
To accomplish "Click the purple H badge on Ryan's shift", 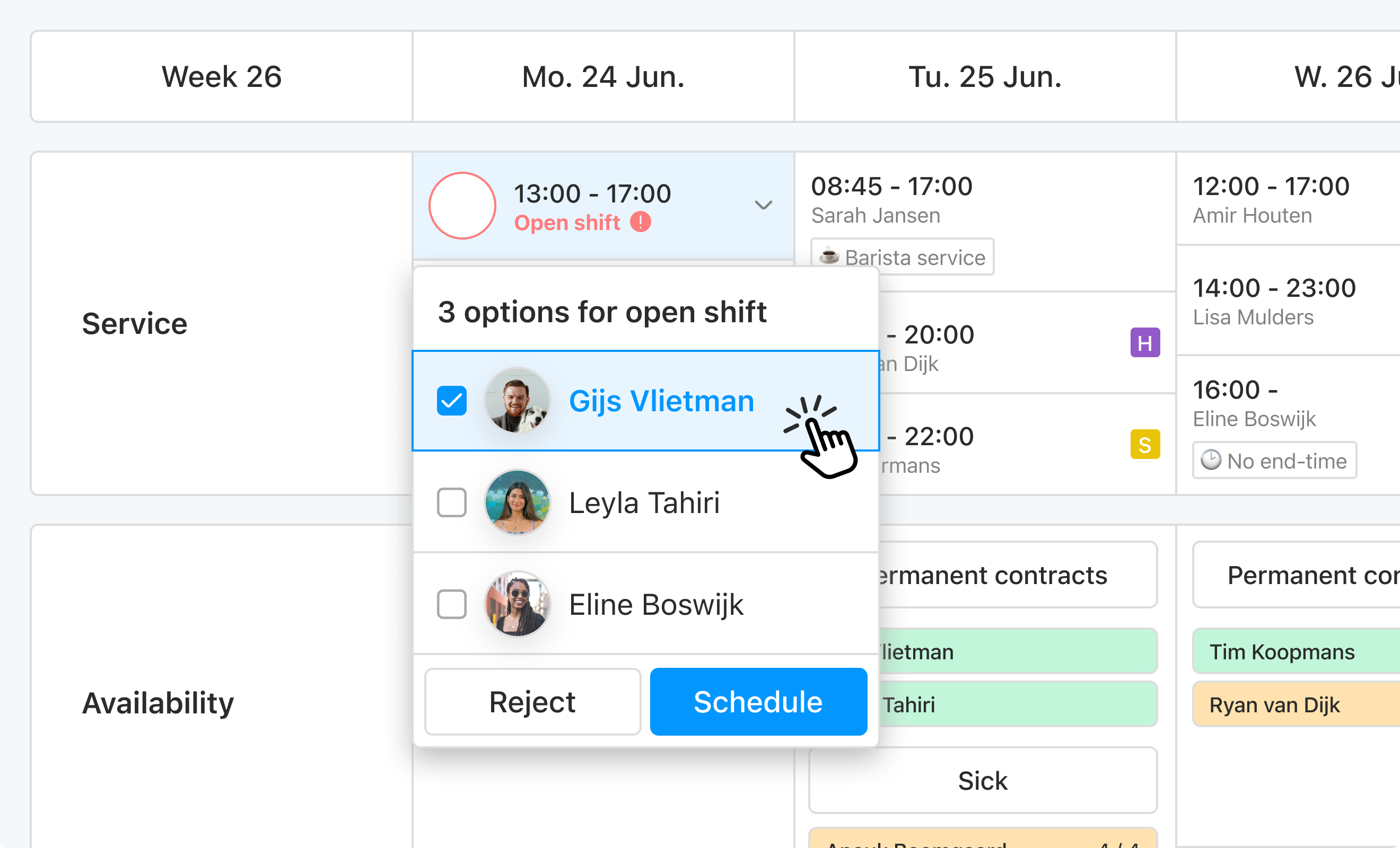I will [x=1145, y=342].
